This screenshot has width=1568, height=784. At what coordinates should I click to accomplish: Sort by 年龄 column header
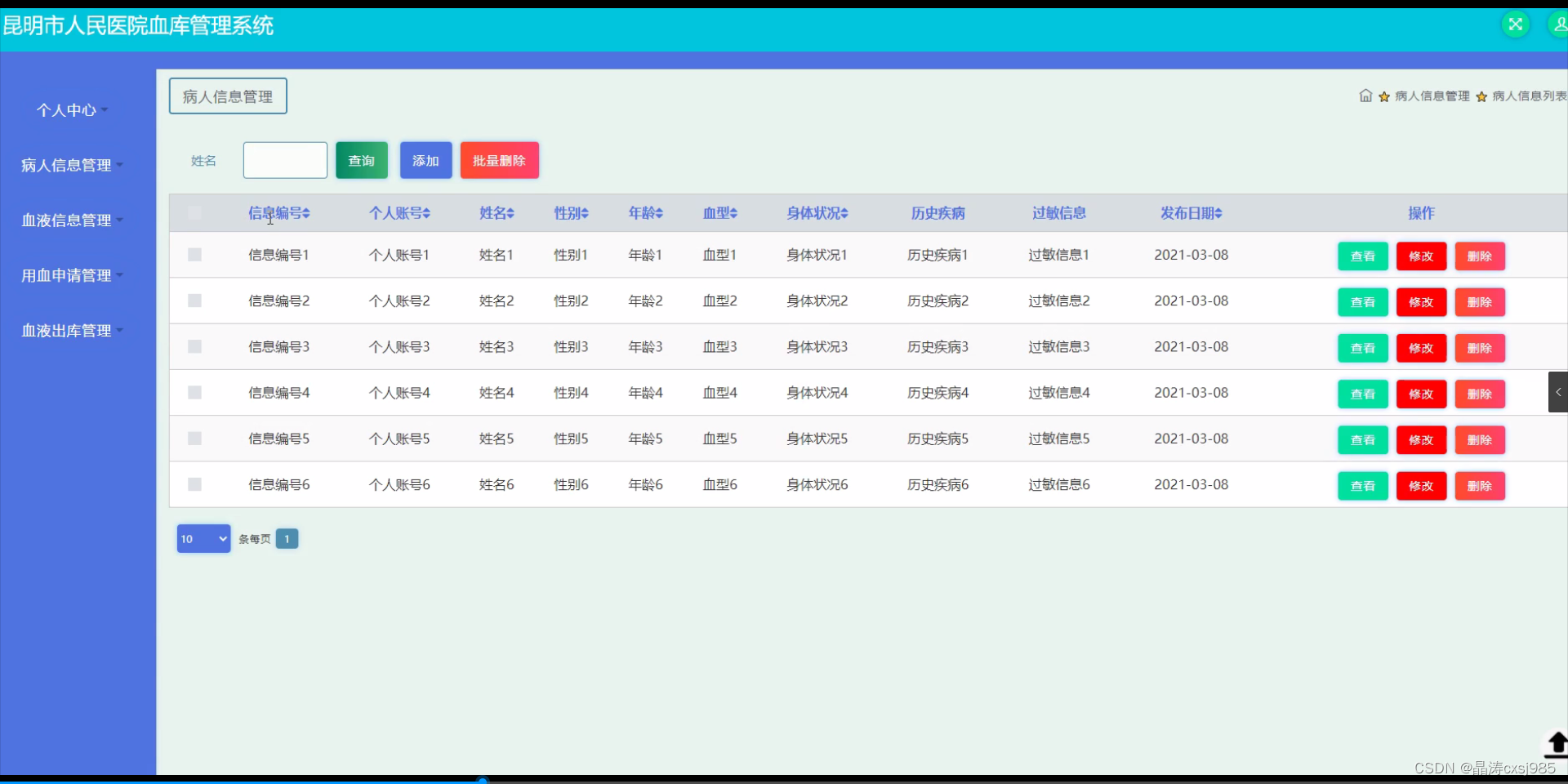(x=645, y=213)
